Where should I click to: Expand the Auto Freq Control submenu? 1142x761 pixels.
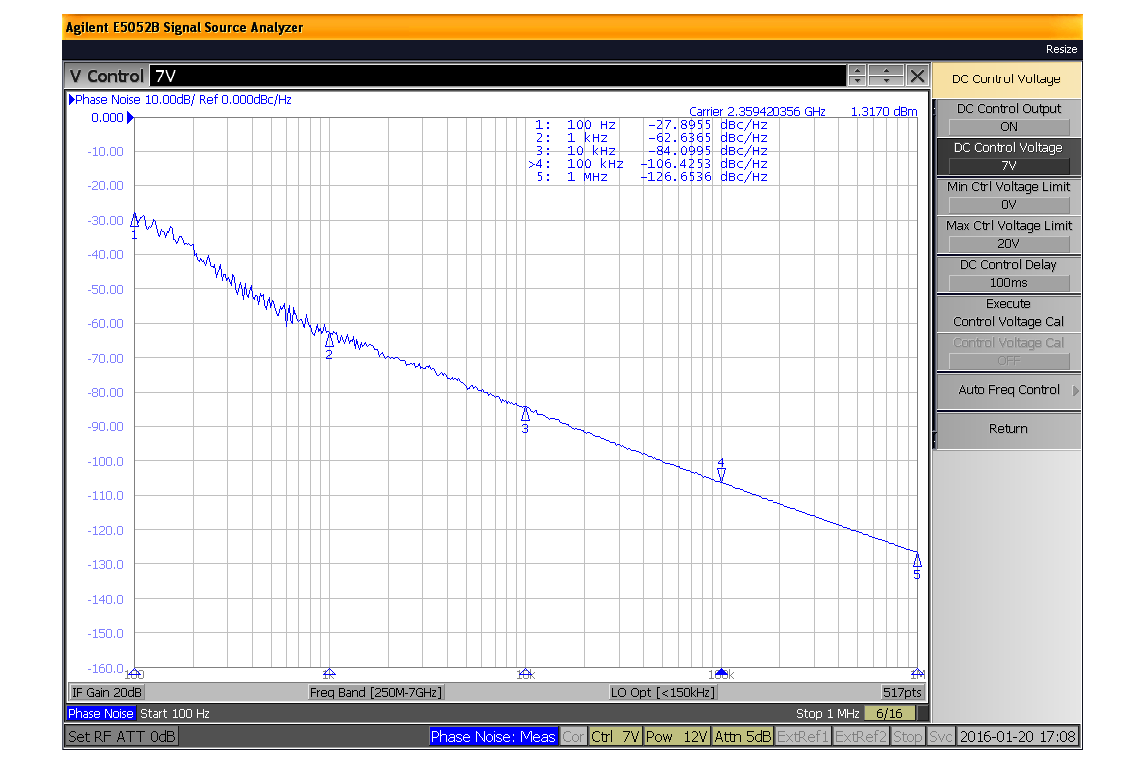[1007, 390]
